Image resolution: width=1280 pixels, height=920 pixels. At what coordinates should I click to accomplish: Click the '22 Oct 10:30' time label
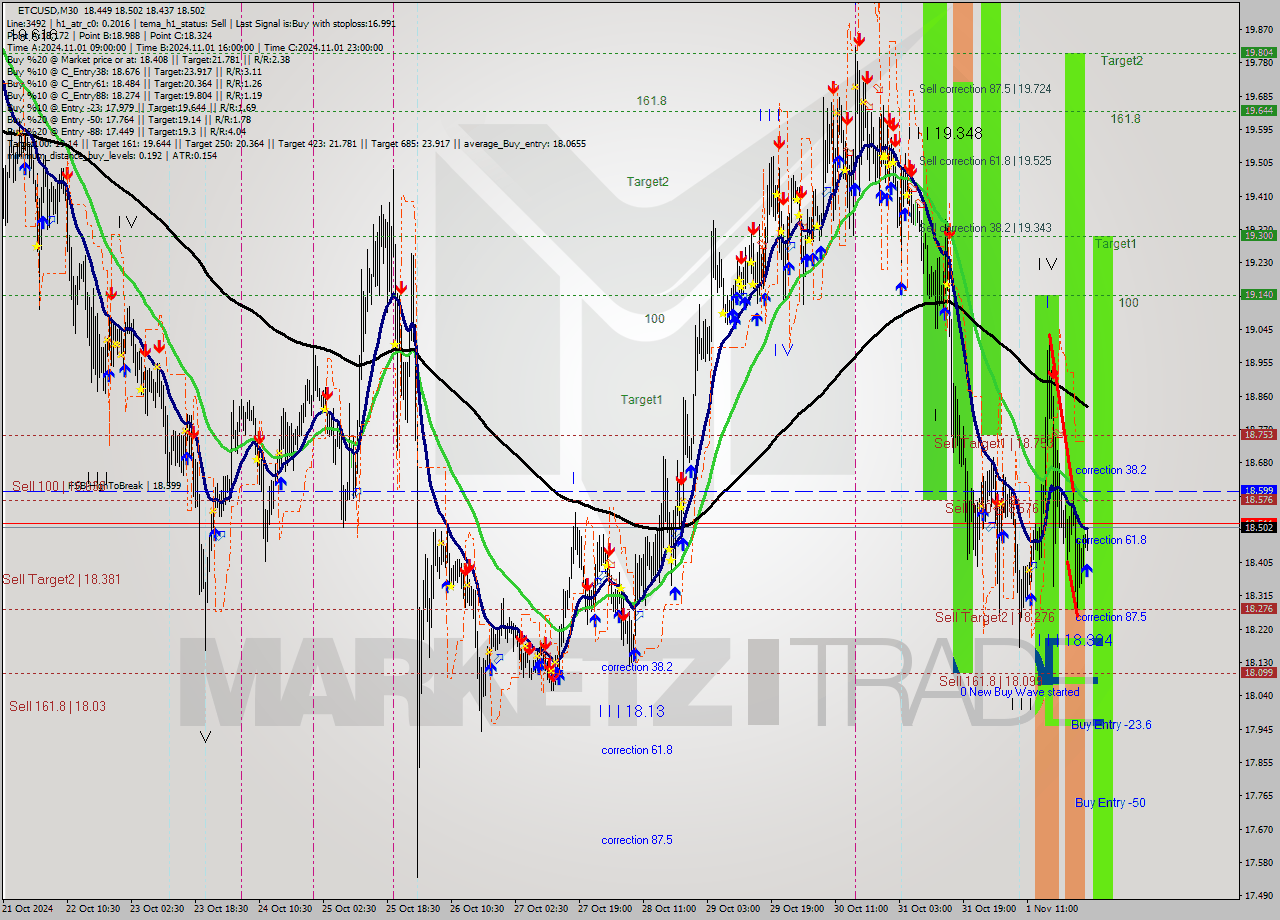(93, 909)
